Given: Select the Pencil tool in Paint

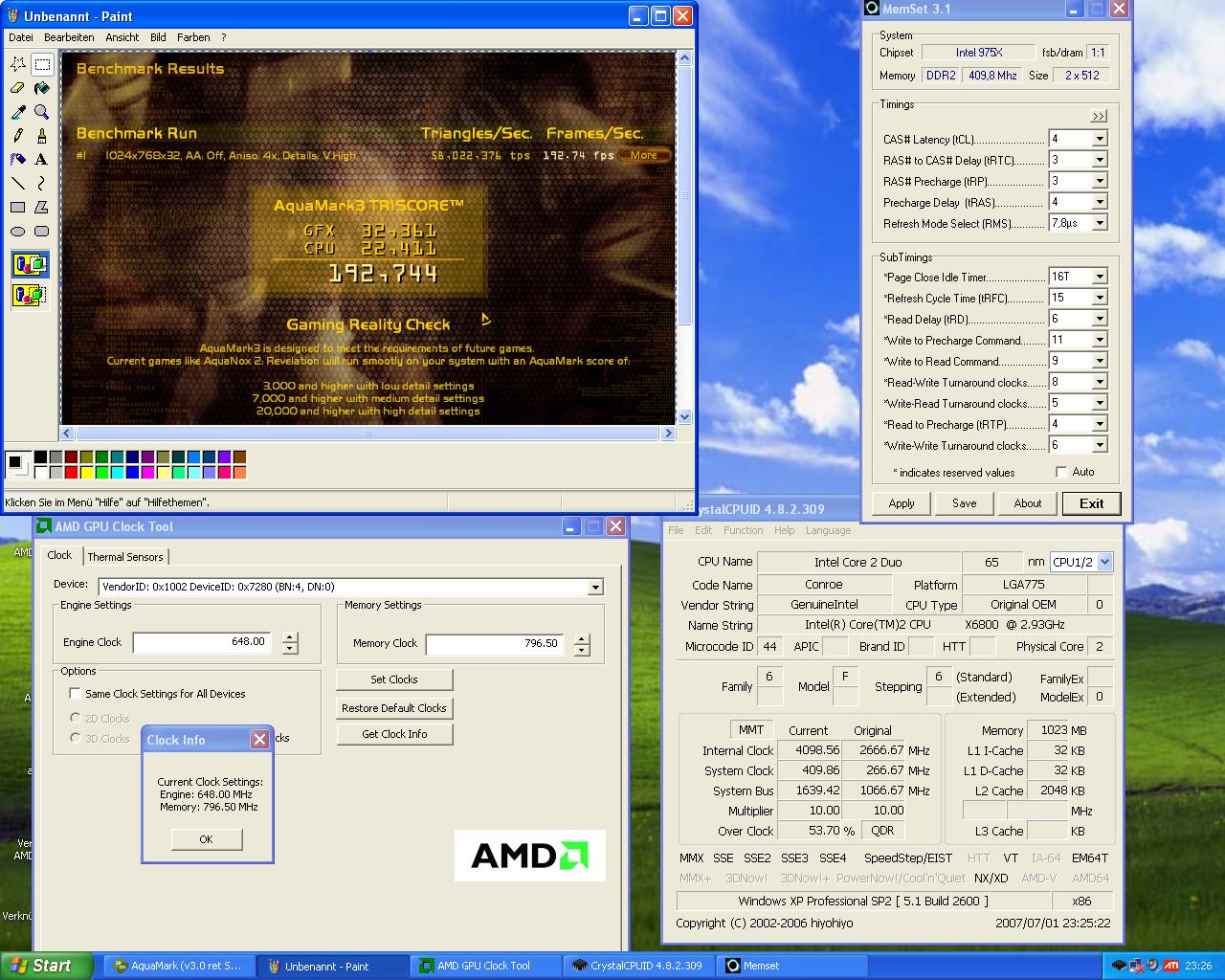Looking at the screenshot, I should (x=18, y=136).
